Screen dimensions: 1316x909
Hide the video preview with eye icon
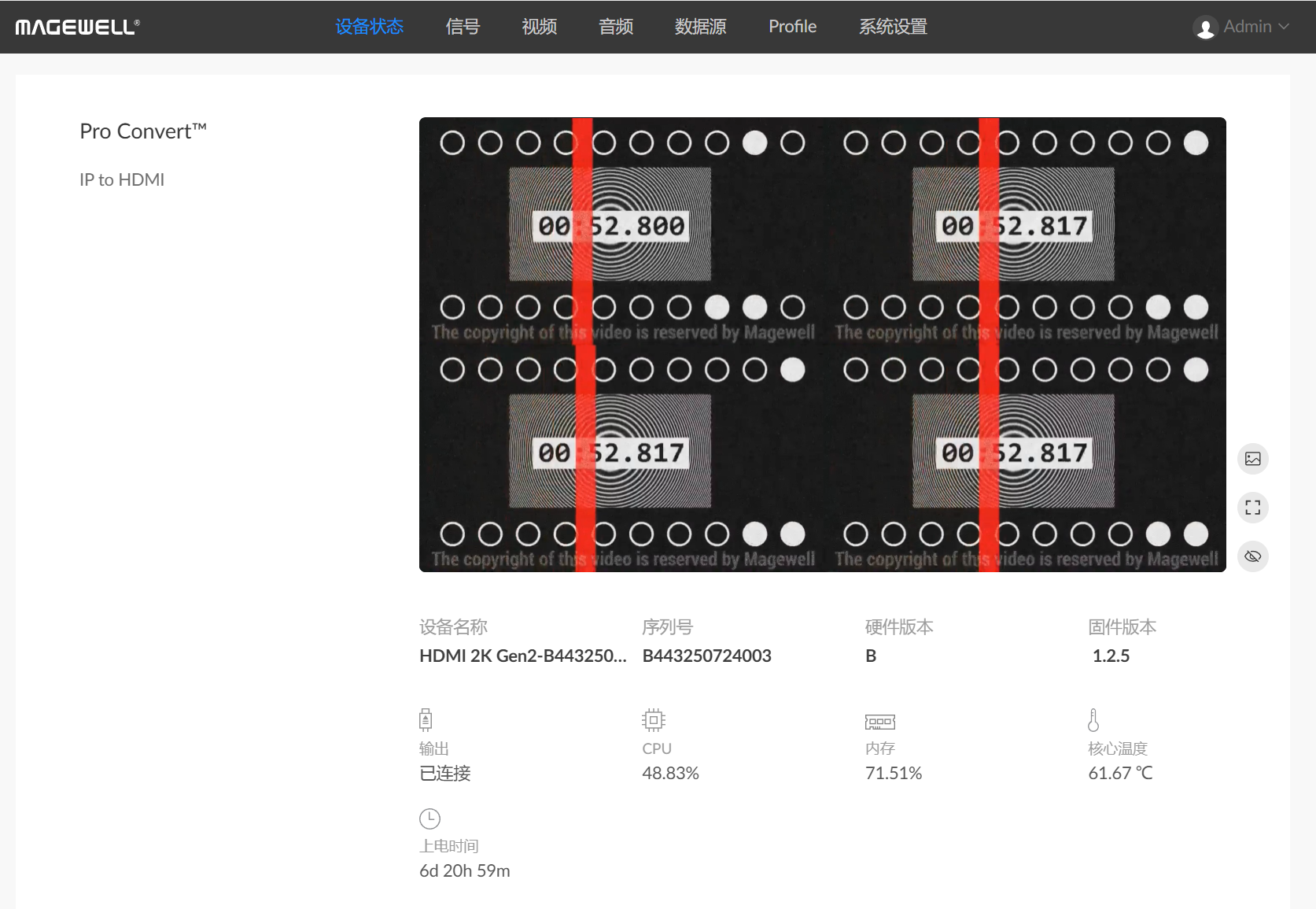[x=1252, y=556]
